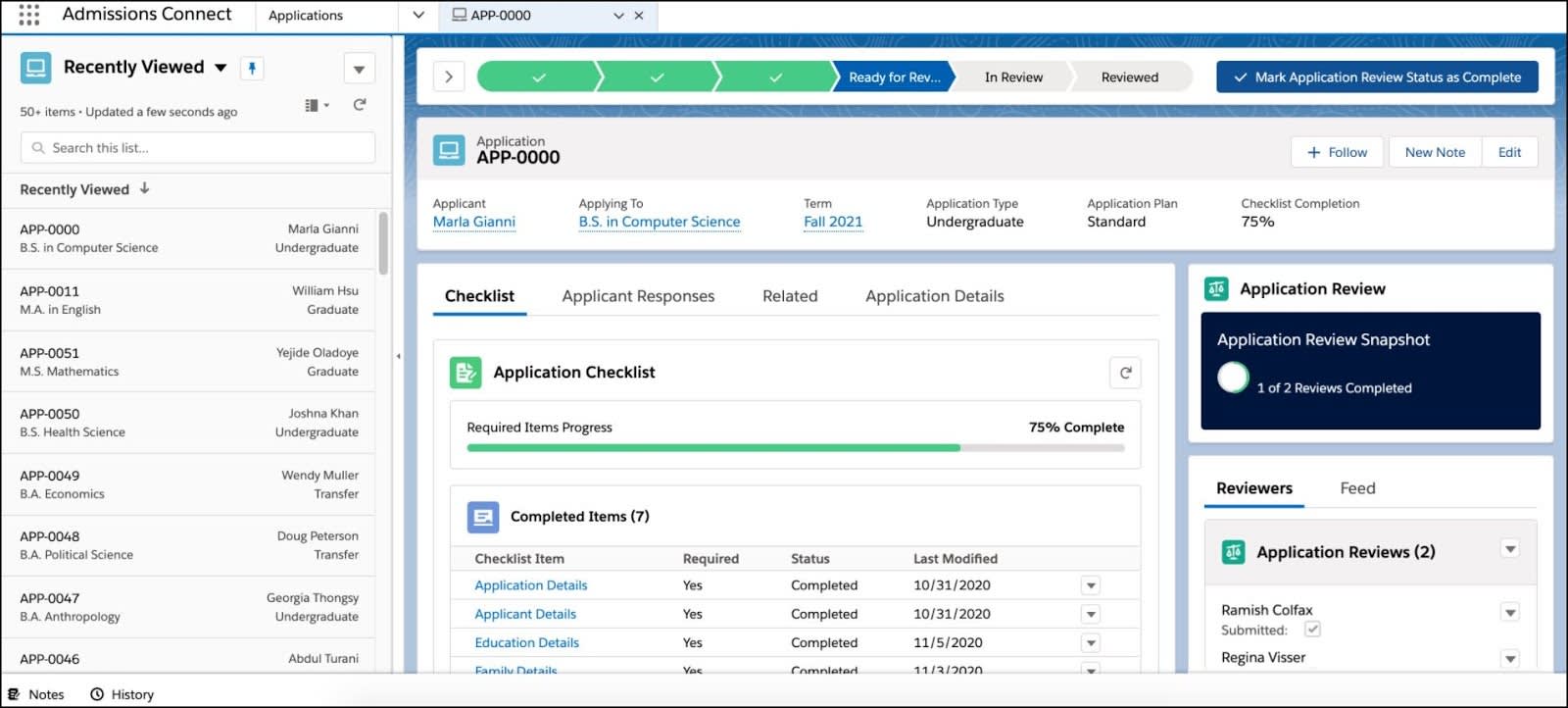Screen dimensions: 1568x708
Task: Switch to Applicant Responses tab
Action: 638,296
